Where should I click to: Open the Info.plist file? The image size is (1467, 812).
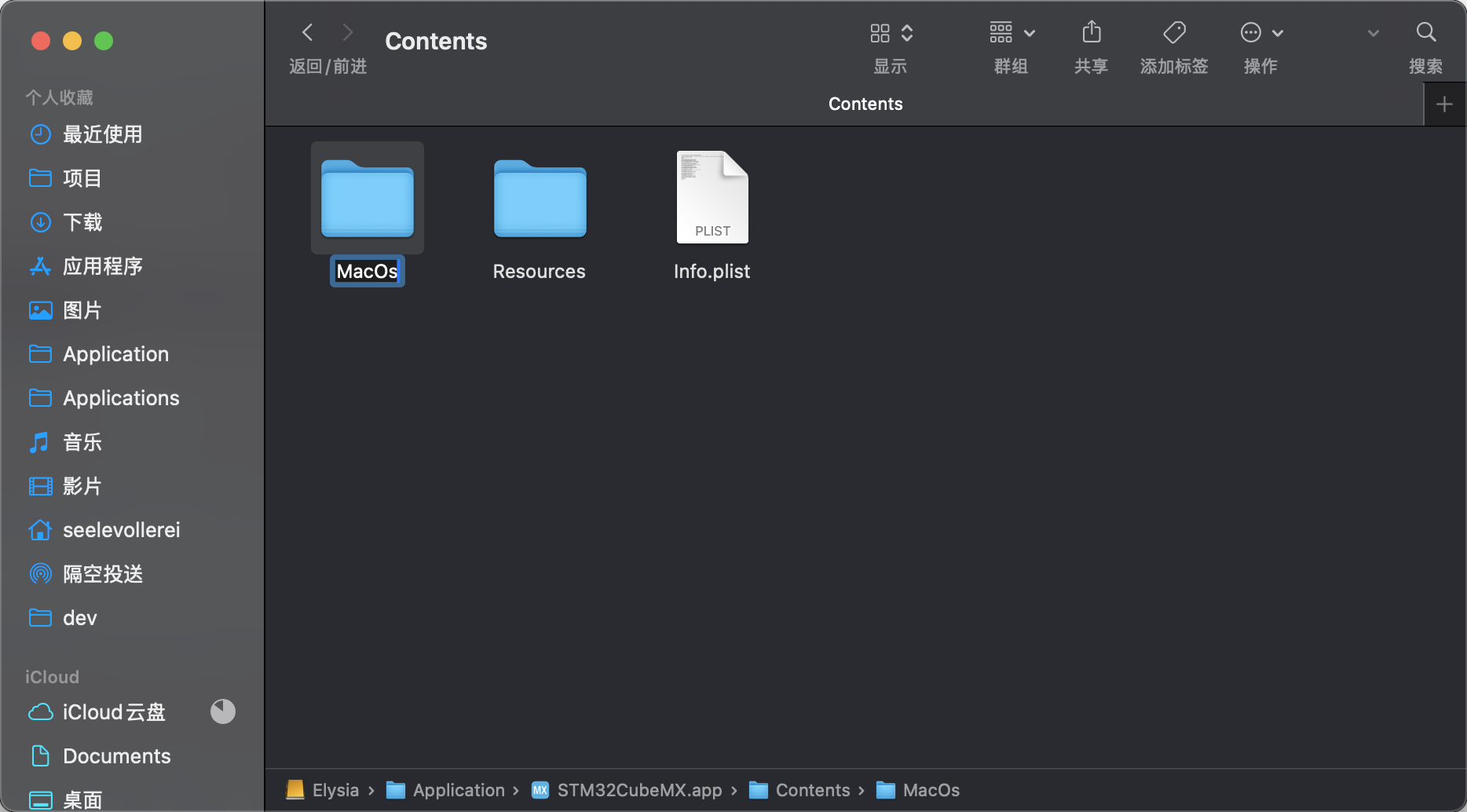(712, 198)
